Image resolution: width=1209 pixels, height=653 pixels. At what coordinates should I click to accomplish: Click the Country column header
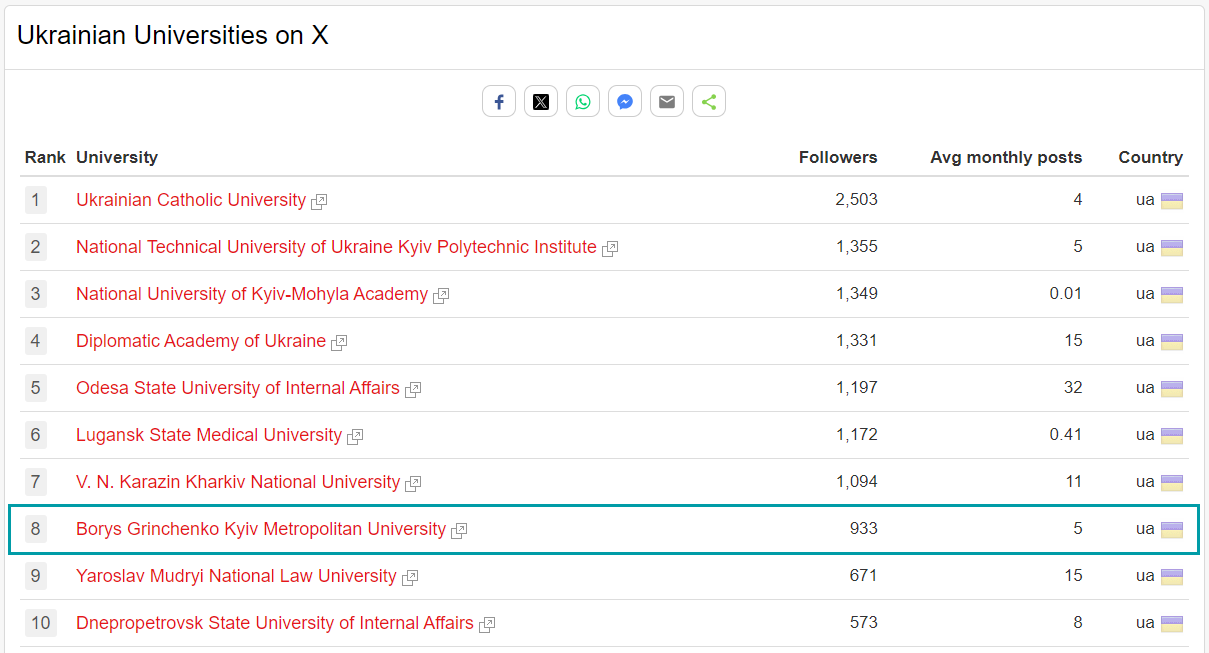[1150, 157]
